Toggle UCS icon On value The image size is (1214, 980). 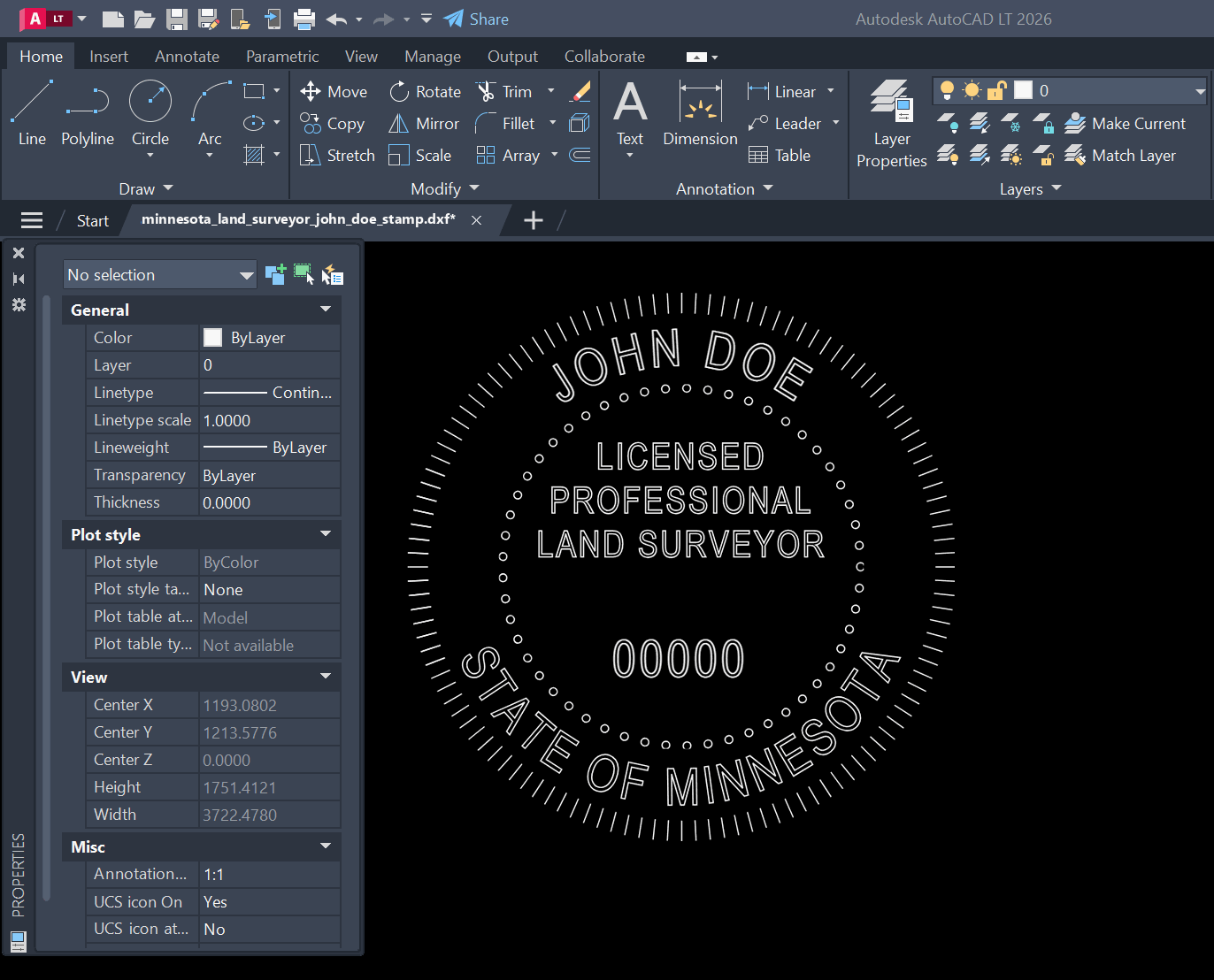[x=269, y=902]
